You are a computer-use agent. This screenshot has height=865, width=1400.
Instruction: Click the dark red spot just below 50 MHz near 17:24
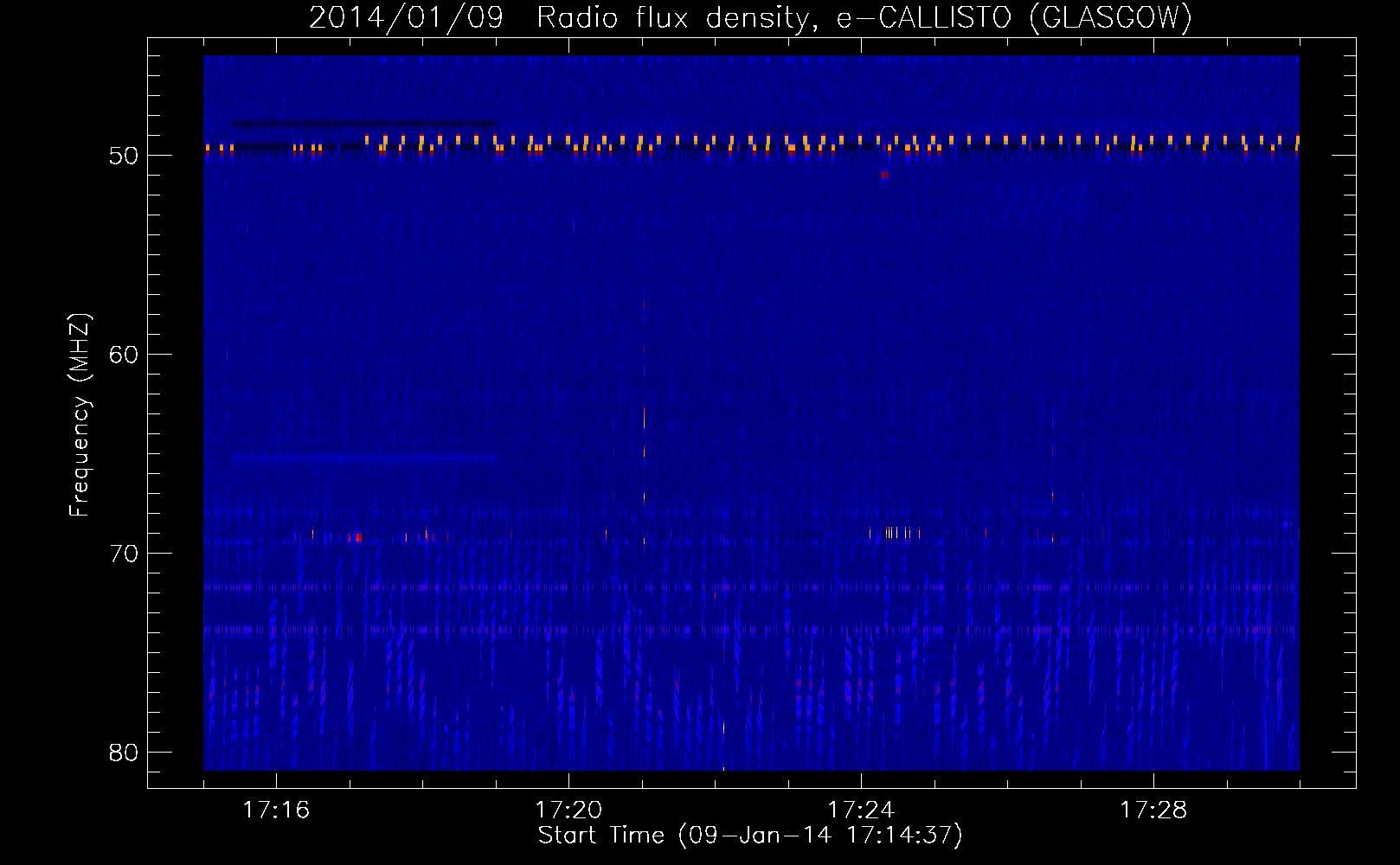click(884, 175)
